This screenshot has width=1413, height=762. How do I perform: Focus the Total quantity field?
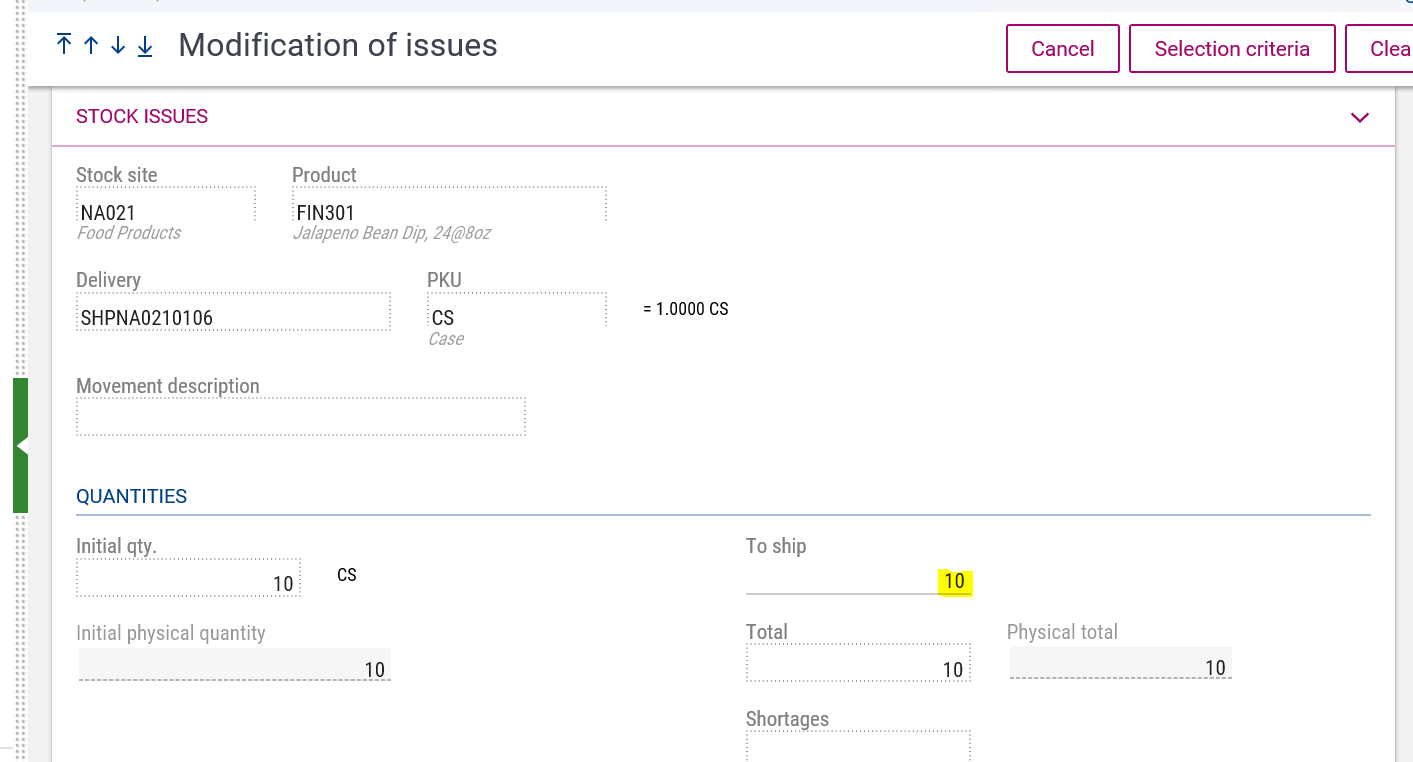click(x=857, y=668)
